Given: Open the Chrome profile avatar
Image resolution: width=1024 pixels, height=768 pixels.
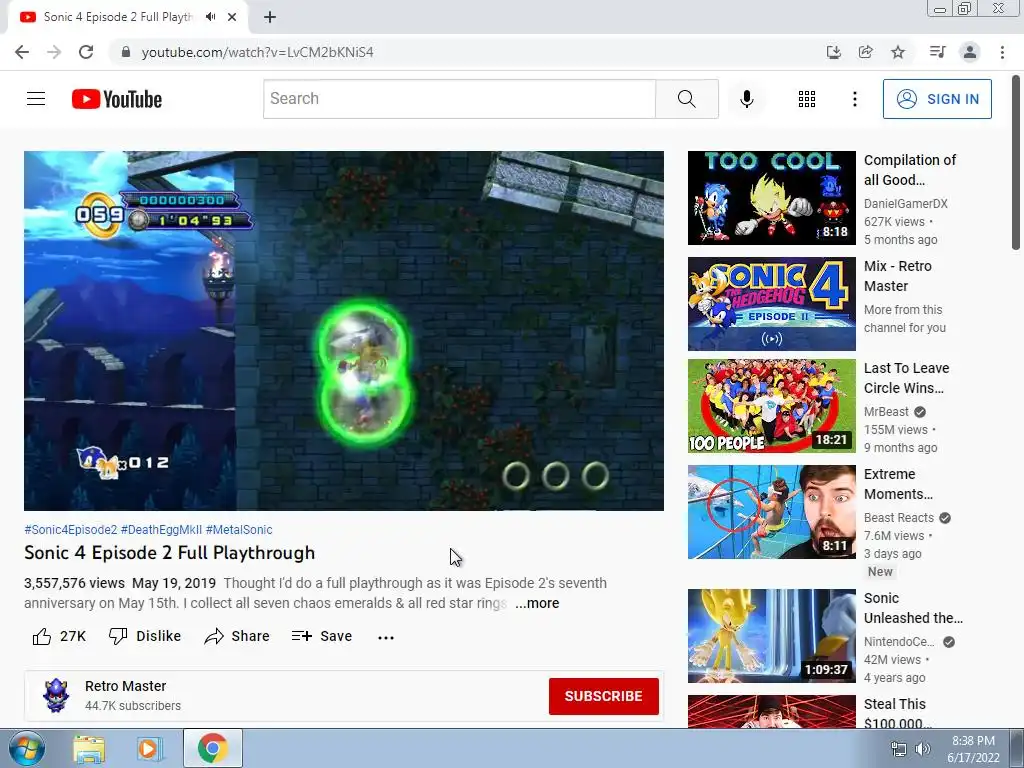Looking at the screenshot, I should tap(970, 52).
